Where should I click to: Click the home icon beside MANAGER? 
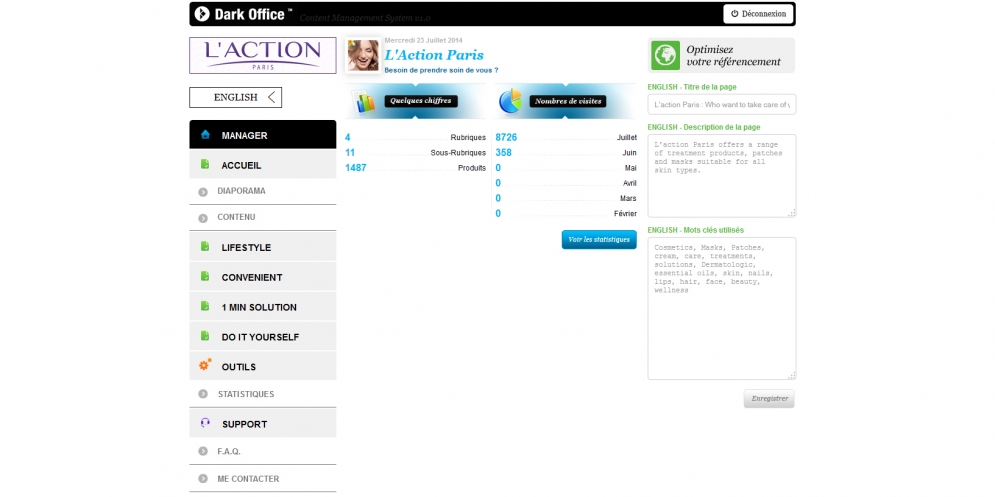pos(205,135)
